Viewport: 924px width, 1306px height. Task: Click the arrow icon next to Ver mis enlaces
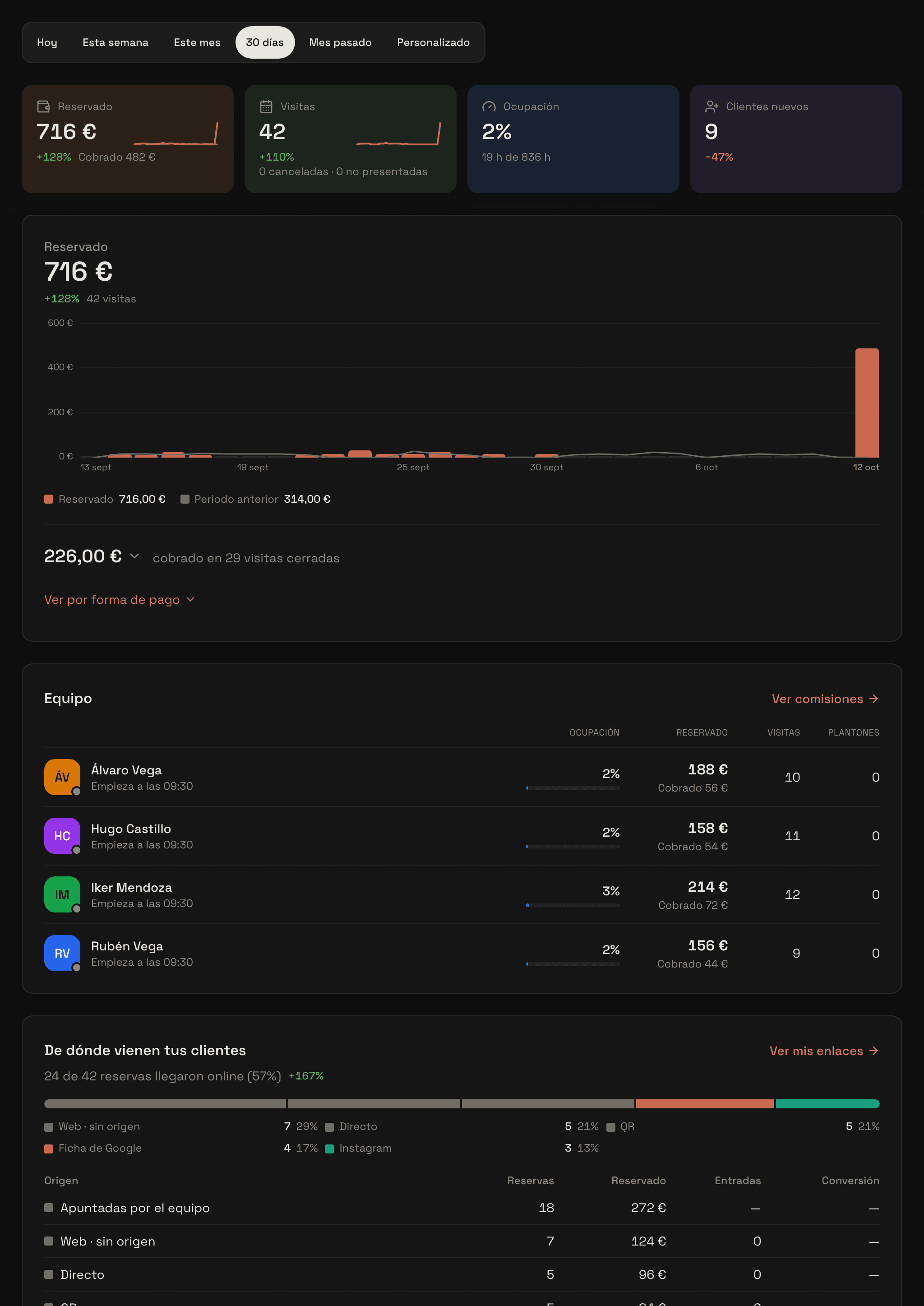(874, 1051)
